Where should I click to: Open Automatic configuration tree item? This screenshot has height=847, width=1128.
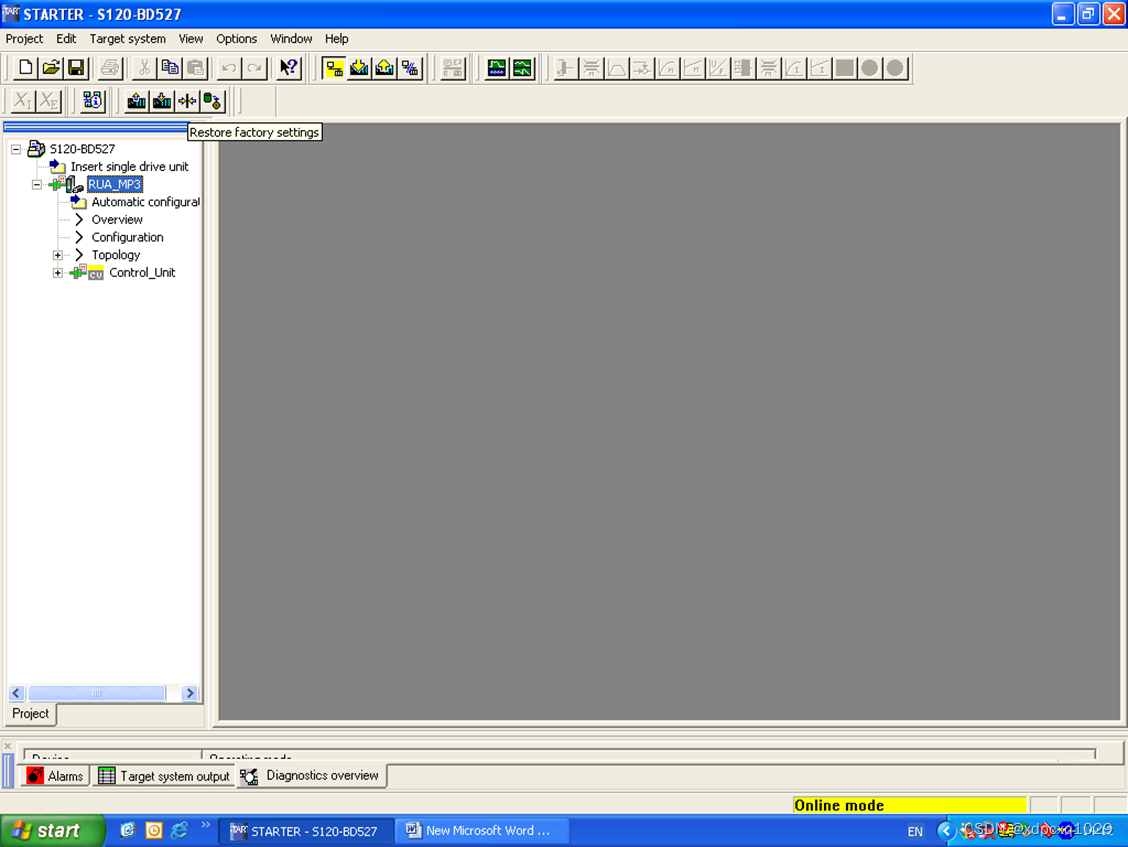(145, 201)
